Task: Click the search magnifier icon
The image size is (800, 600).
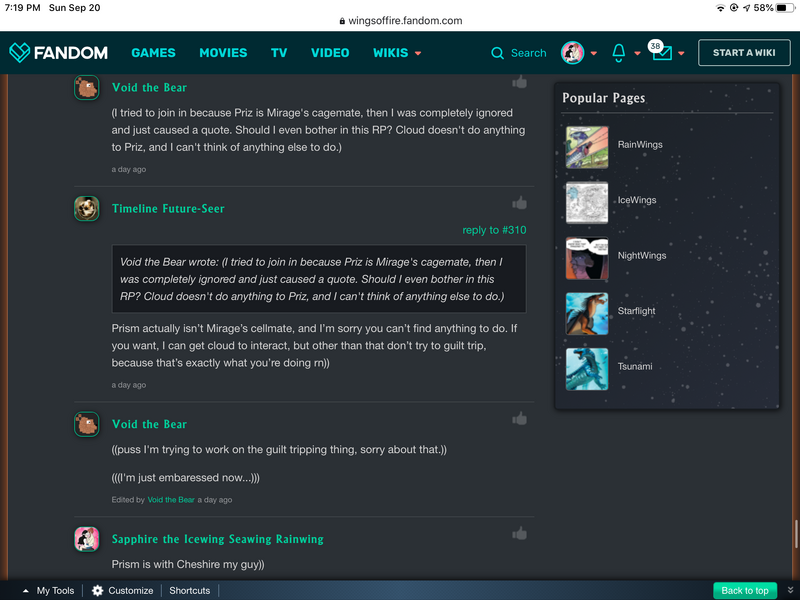Action: 497,53
